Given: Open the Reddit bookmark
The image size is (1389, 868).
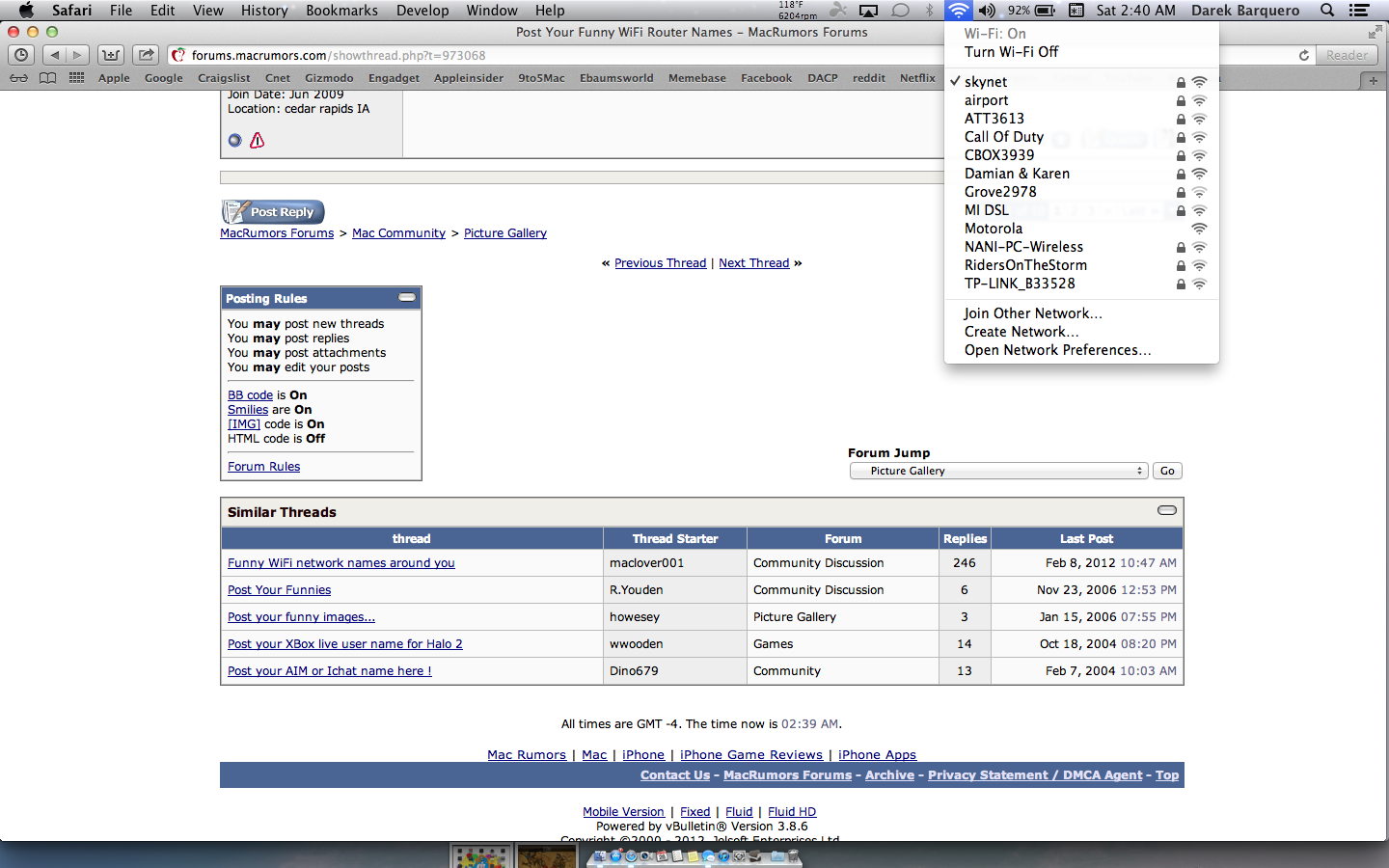Looking at the screenshot, I should pos(869,78).
